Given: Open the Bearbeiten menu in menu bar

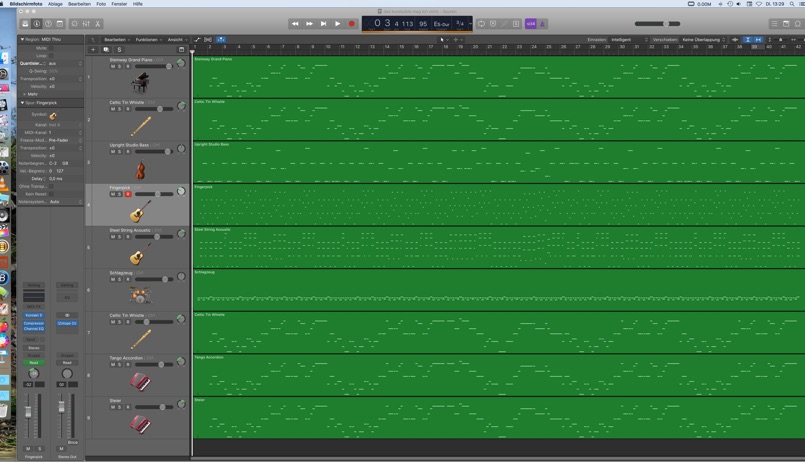Looking at the screenshot, I should (x=79, y=4).
